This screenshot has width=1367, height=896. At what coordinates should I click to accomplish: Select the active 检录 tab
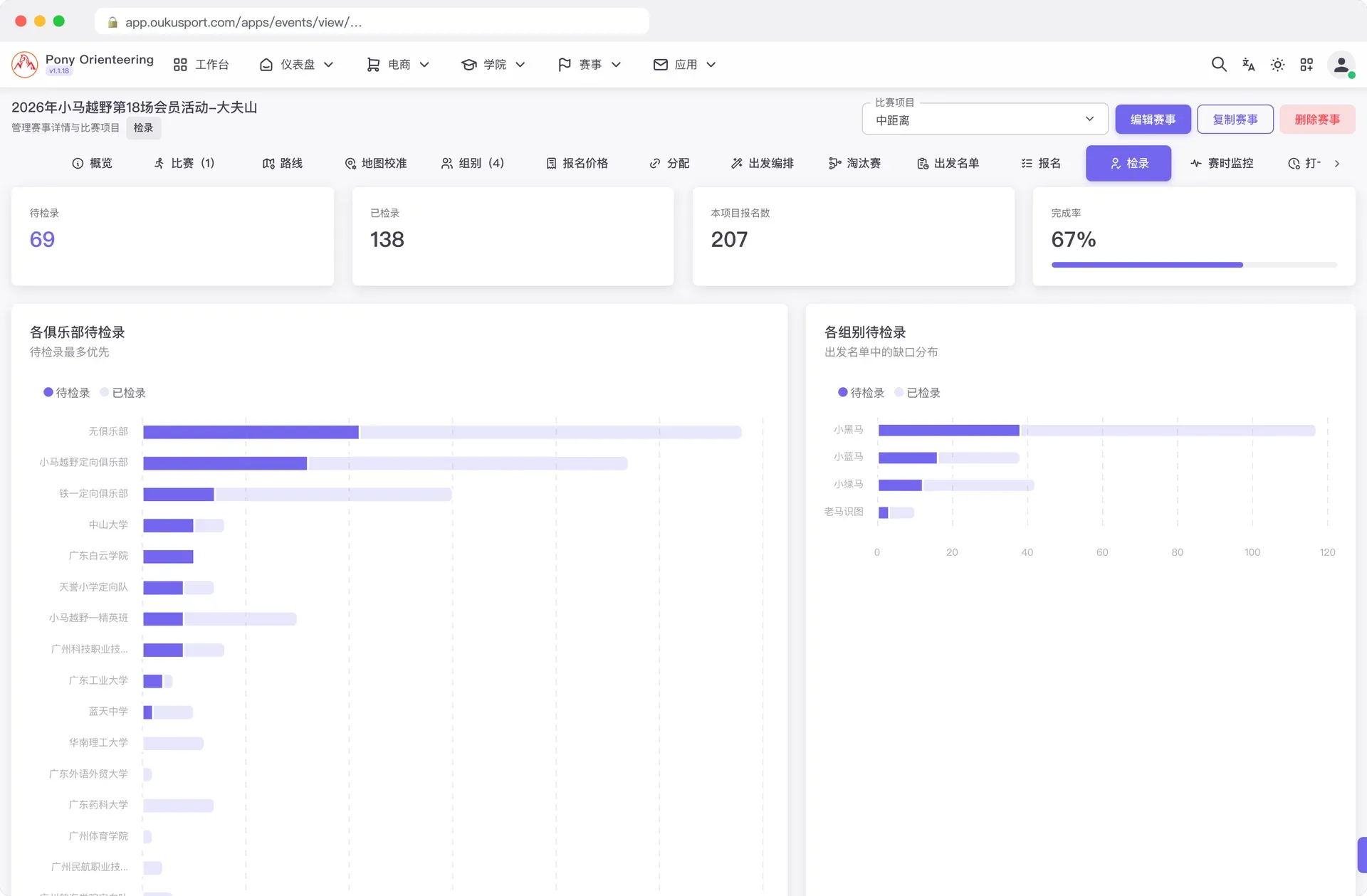coord(1128,164)
